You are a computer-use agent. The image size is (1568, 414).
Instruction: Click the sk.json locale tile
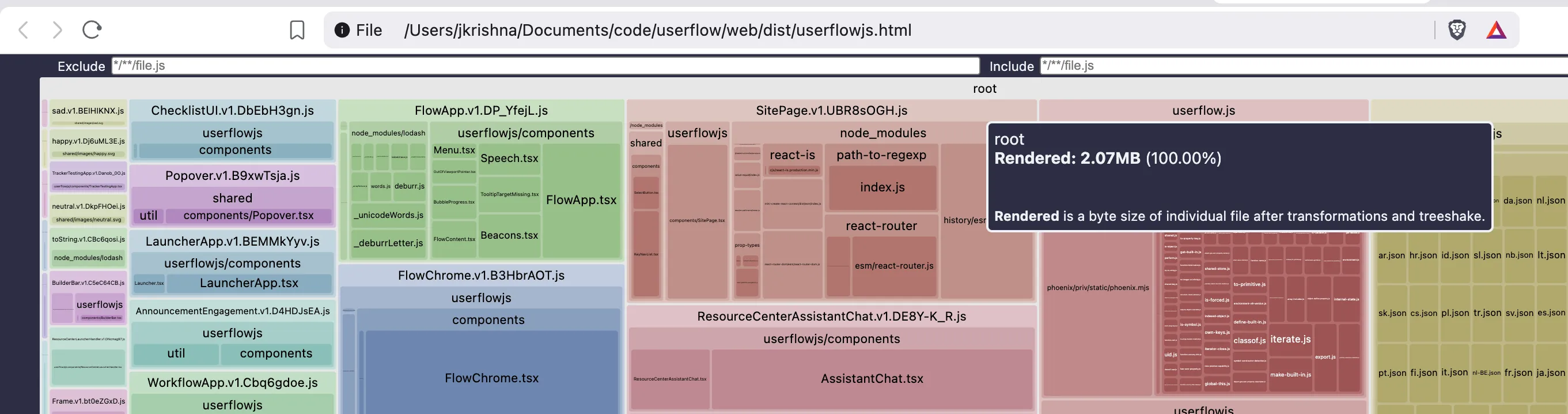point(1392,314)
